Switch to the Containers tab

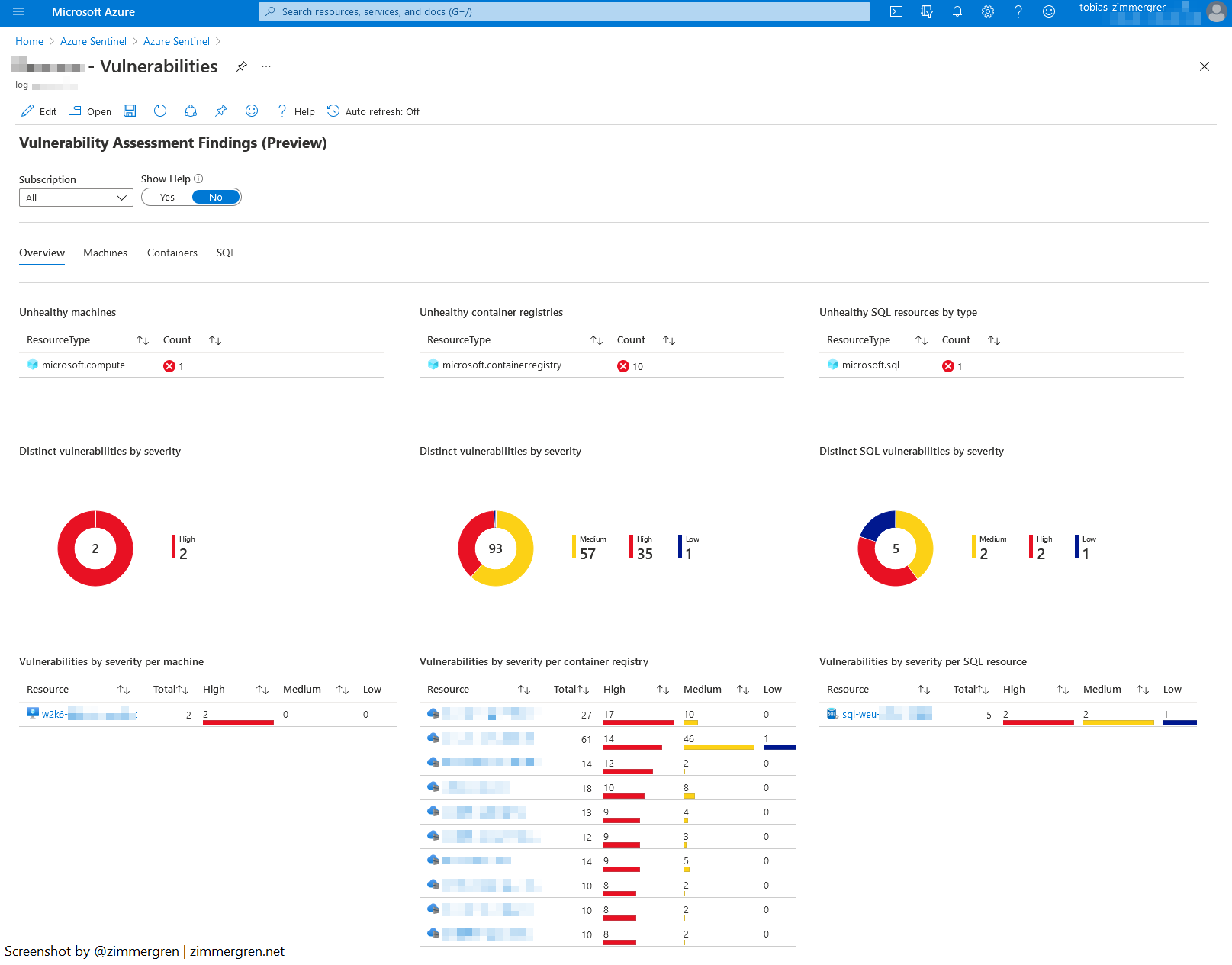[172, 253]
